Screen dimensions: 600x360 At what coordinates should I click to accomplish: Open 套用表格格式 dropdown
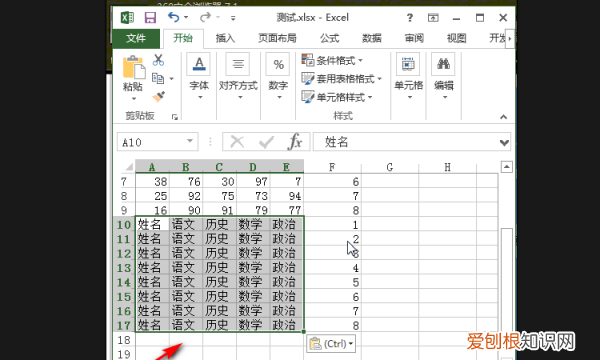pos(342,79)
